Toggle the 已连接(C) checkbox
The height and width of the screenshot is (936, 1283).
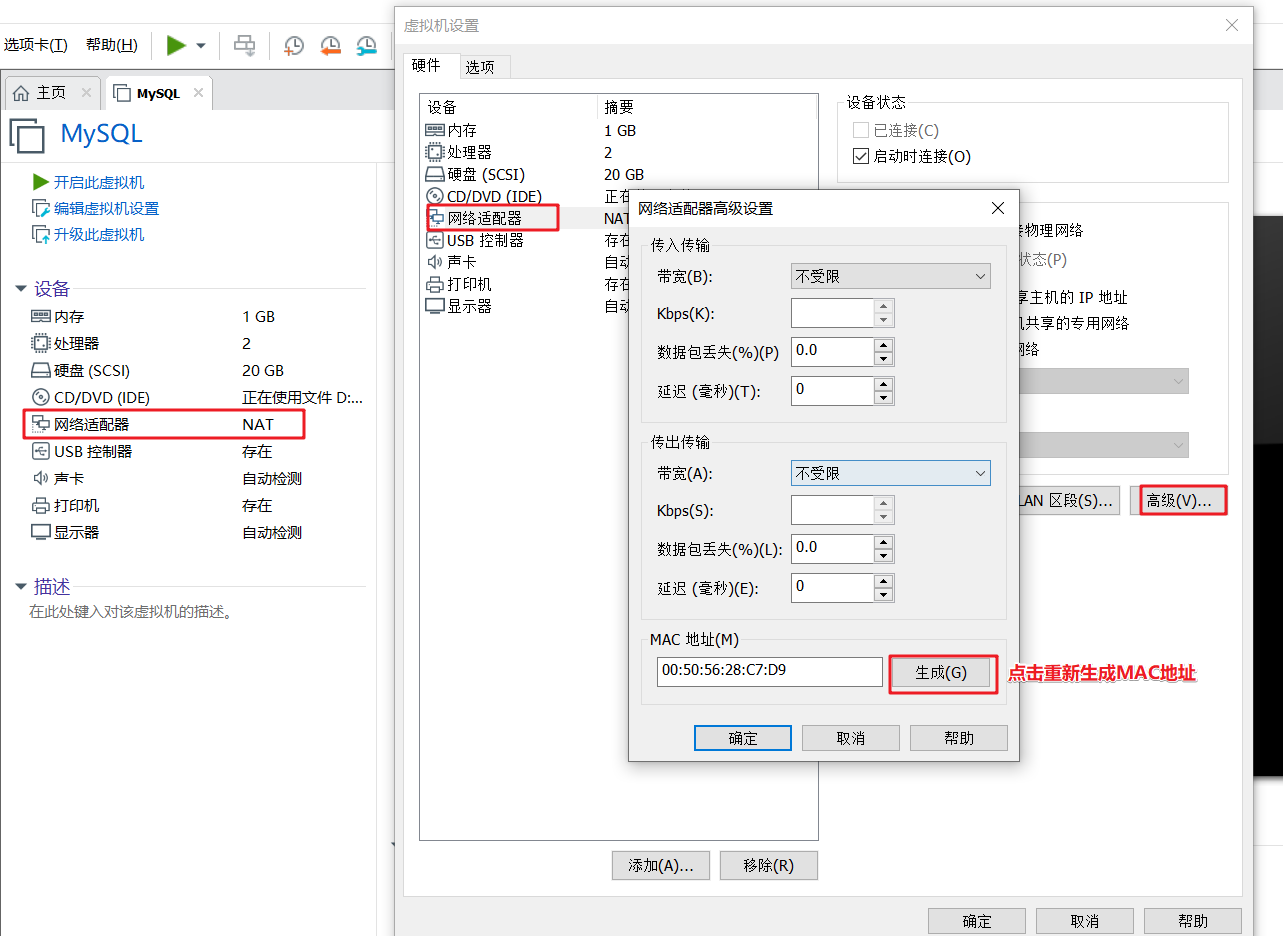click(860, 130)
